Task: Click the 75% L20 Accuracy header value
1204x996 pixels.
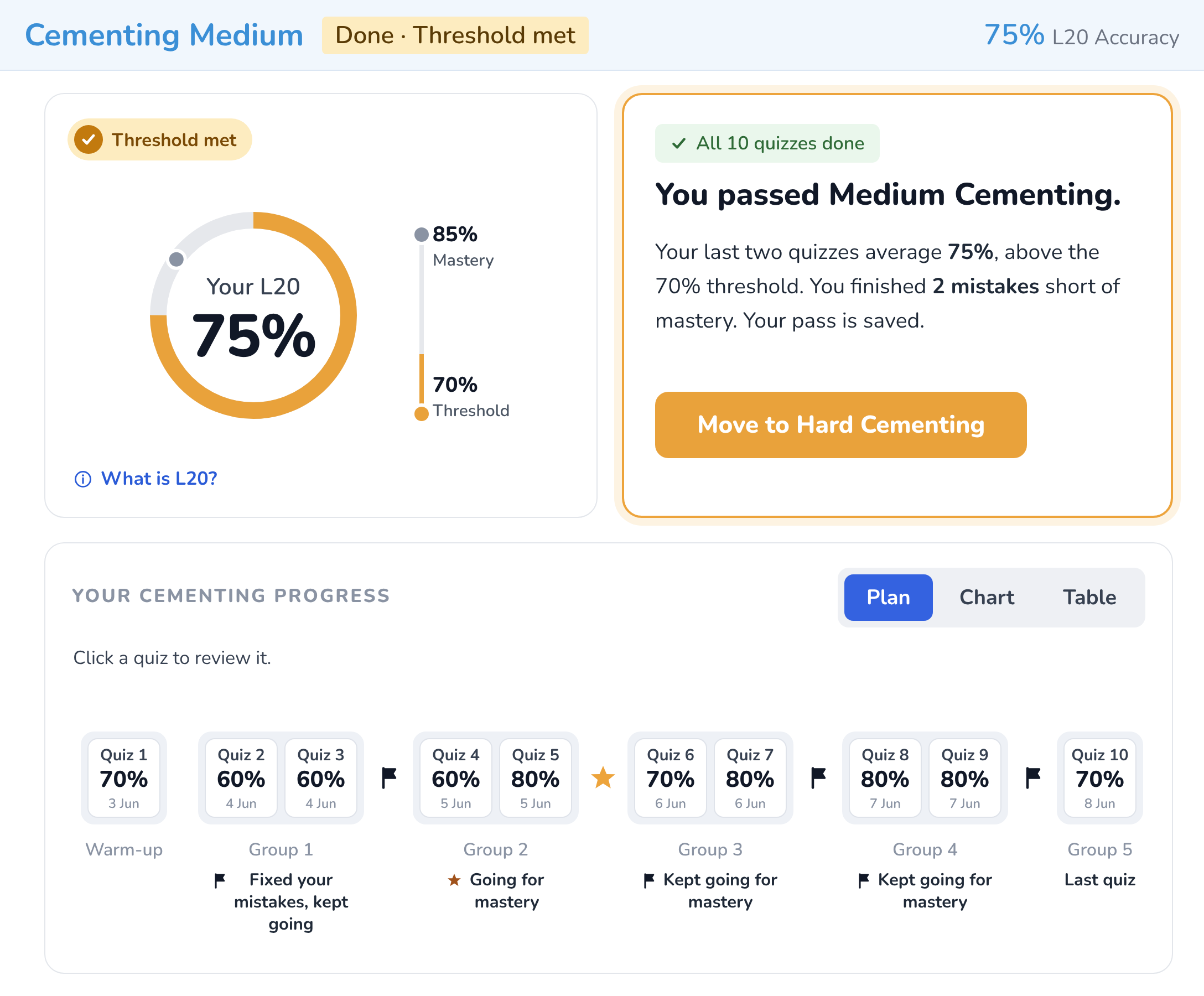Action: pos(1081,35)
